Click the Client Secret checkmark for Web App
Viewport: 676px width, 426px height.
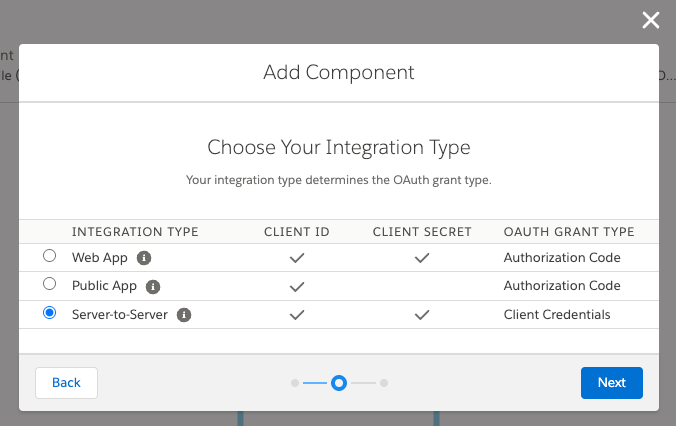(x=422, y=258)
